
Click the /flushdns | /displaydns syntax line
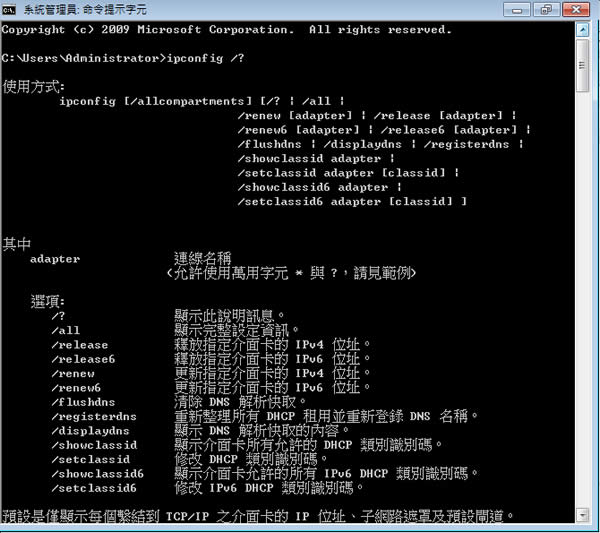[380, 144]
